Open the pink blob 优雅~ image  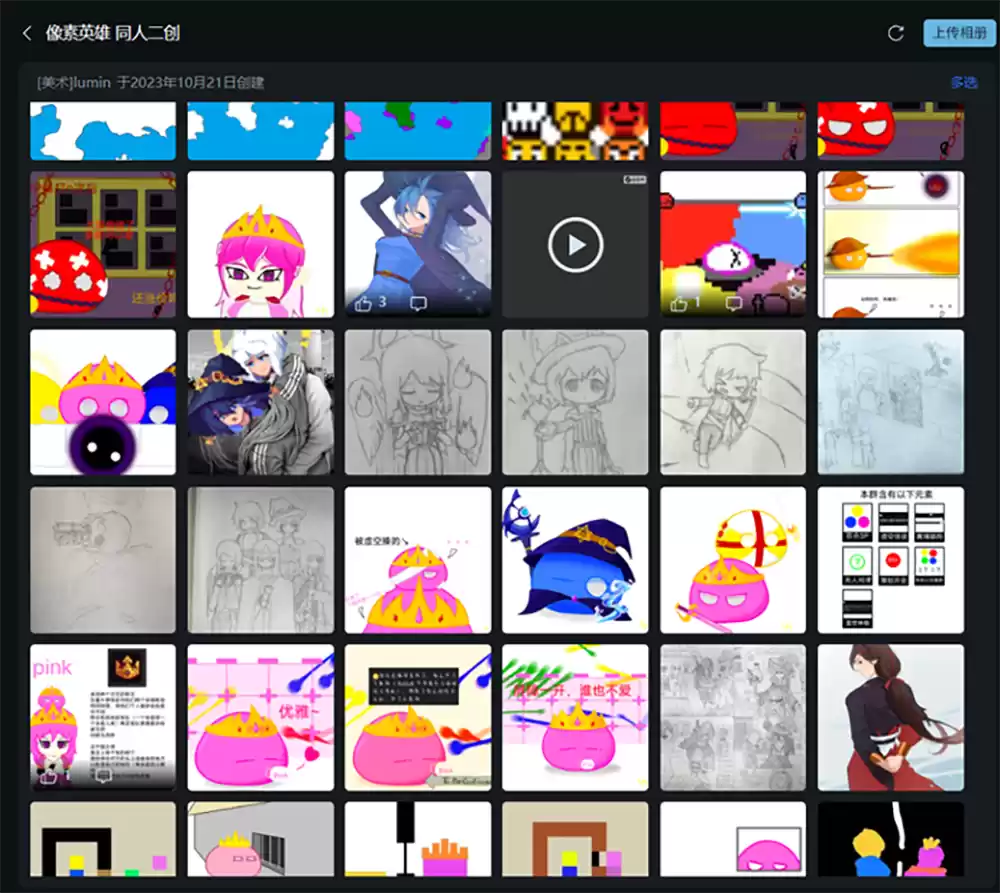[x=260, y=718]
